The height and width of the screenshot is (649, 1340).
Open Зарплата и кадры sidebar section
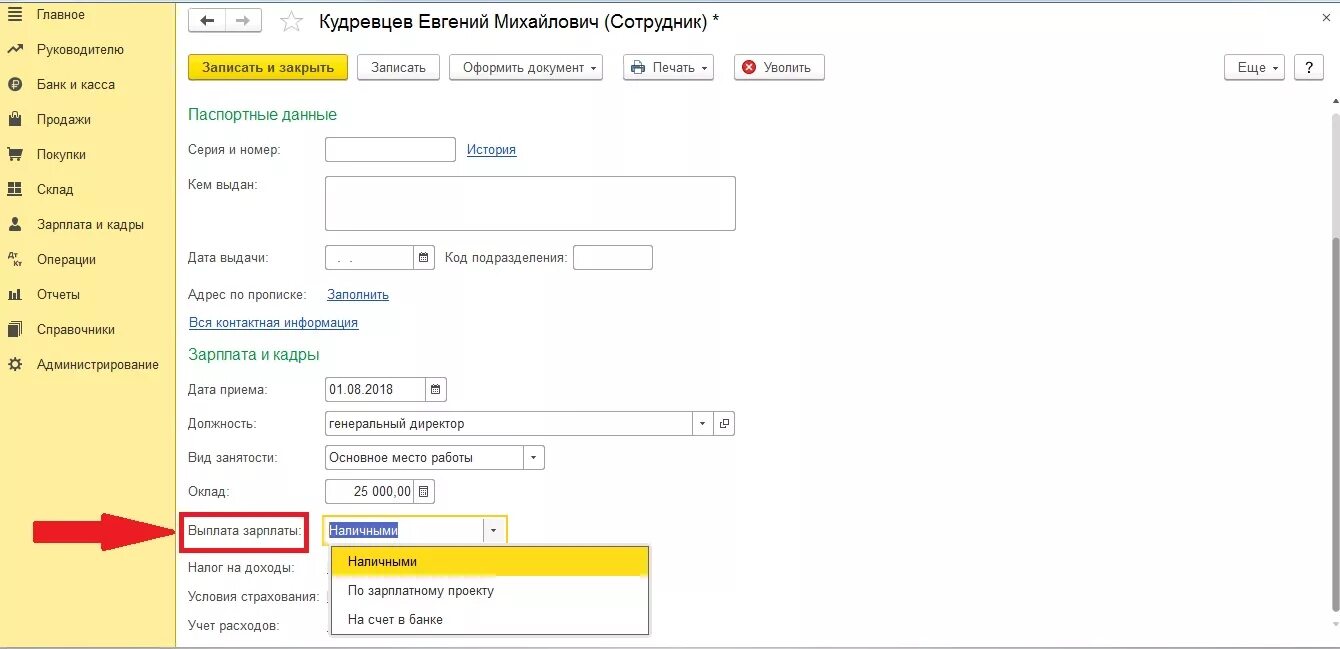click(x=90, y=224)
